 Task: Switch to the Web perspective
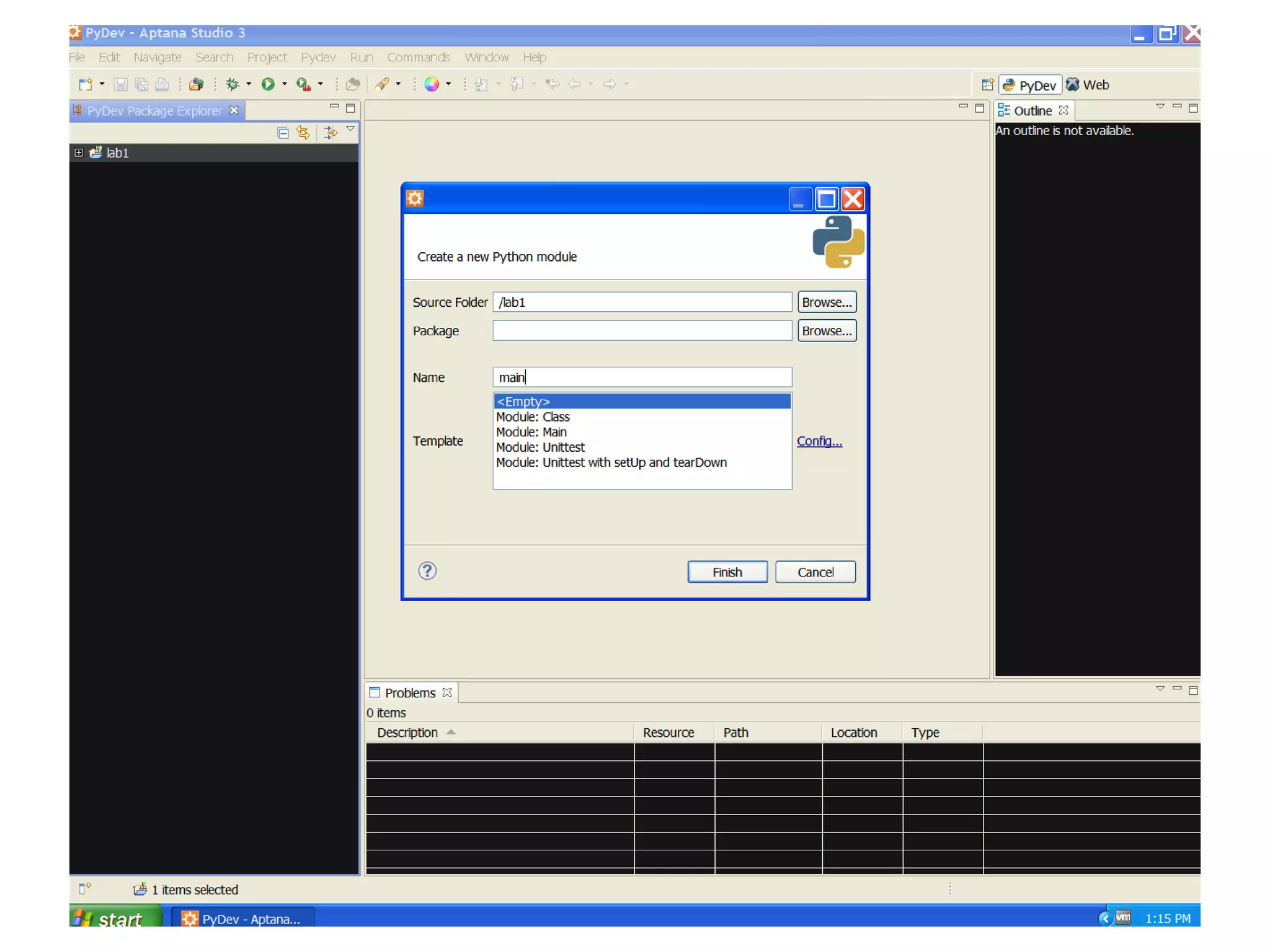point(1088,85)
